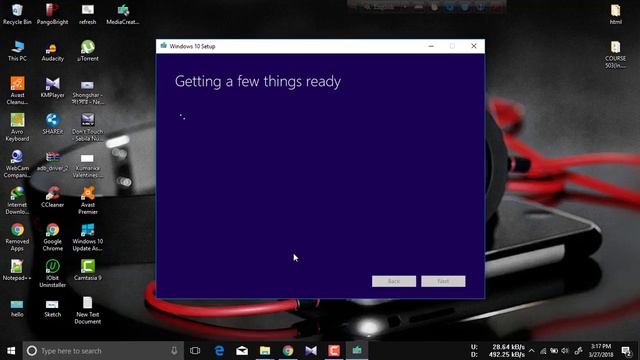Select the New Text Document icon
This screenshot has height=360, width=640.
[x=87, y=310]
